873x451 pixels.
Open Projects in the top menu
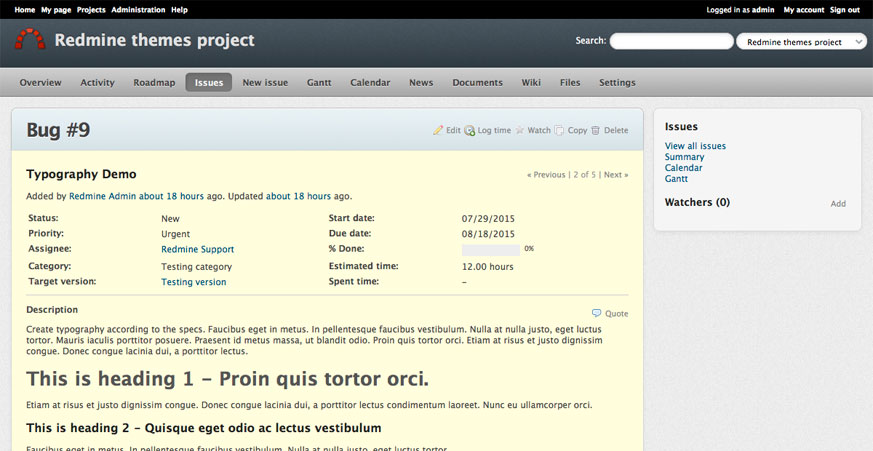coord(91,9)
